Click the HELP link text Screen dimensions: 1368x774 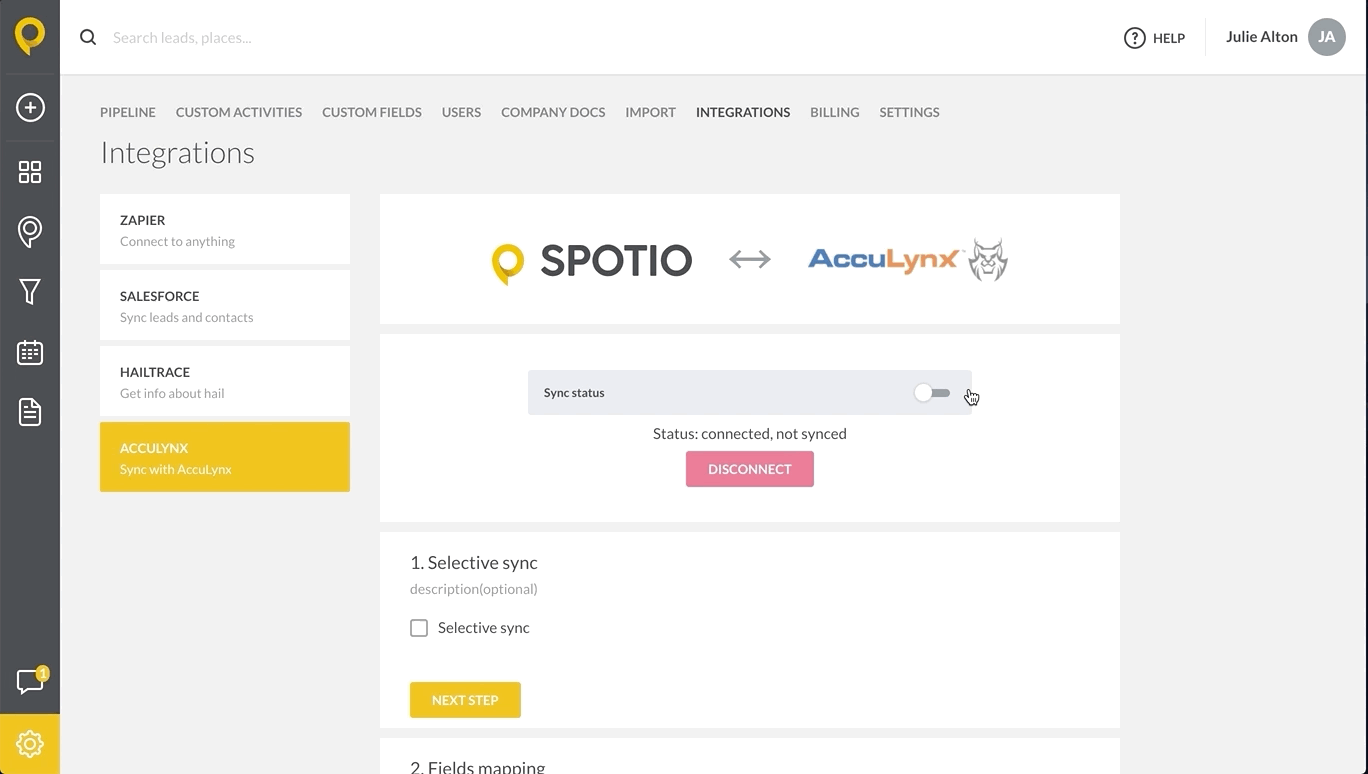tap(1169, 38)
